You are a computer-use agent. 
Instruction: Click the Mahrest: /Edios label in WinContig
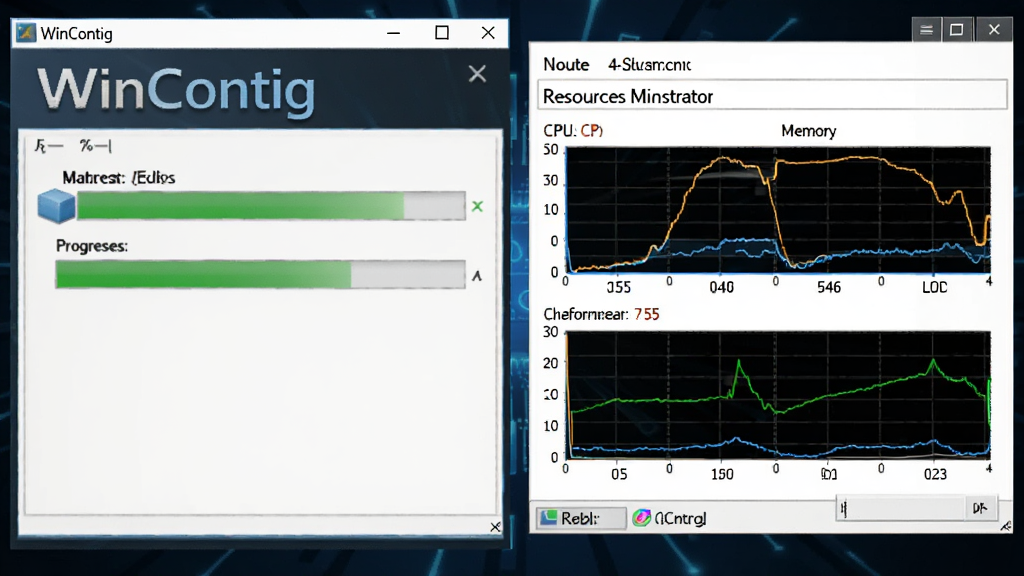tap(119, 178)
